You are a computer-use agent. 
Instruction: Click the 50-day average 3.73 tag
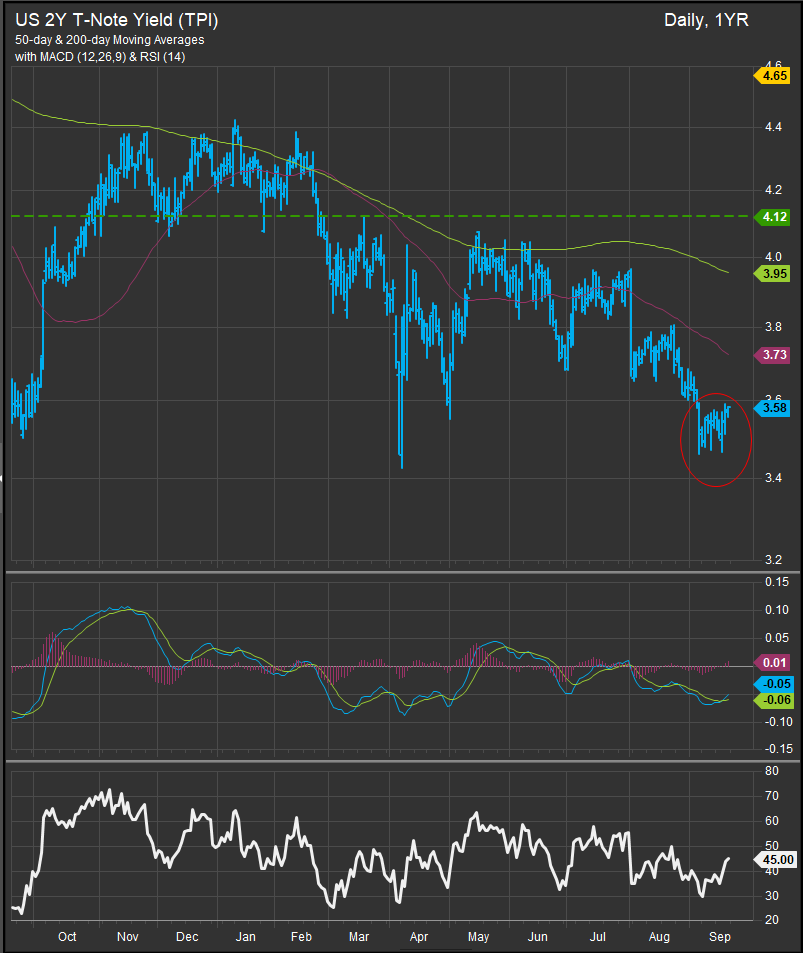(773, 355)
